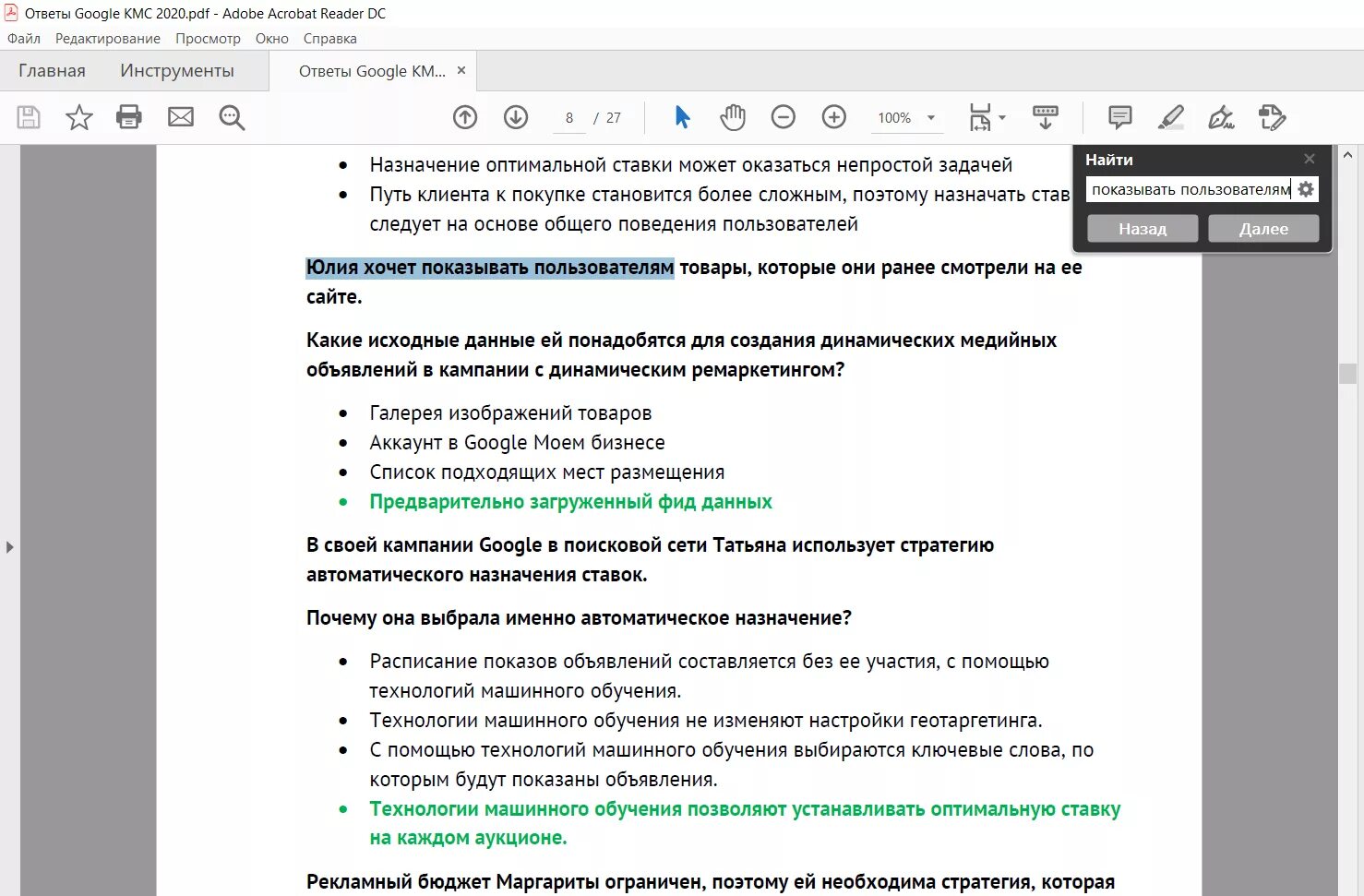The image size is (1364, 896).
Task: Click the highlighted text Юлия хочет показывать пользователям
Action: 490,268
